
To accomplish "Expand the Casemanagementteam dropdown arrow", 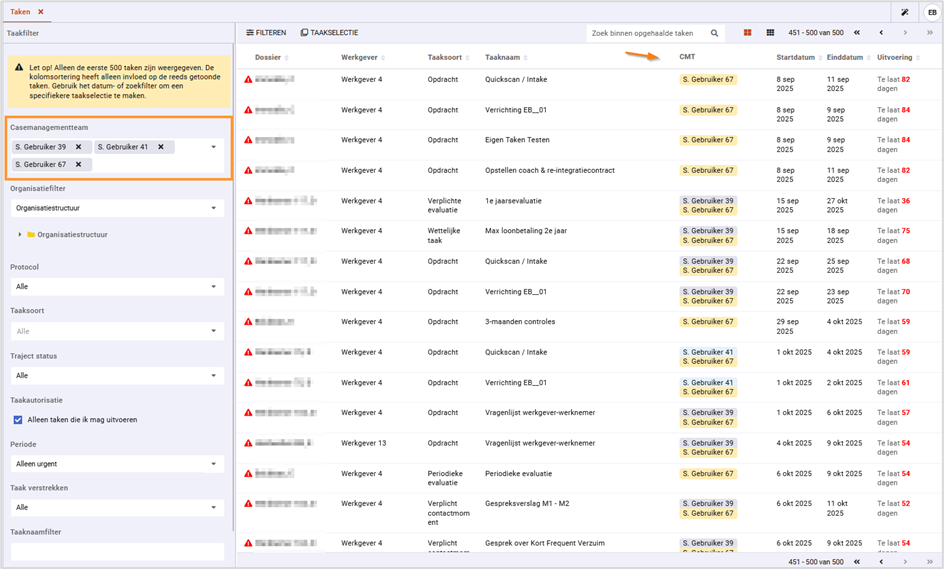I will [213, 147].
